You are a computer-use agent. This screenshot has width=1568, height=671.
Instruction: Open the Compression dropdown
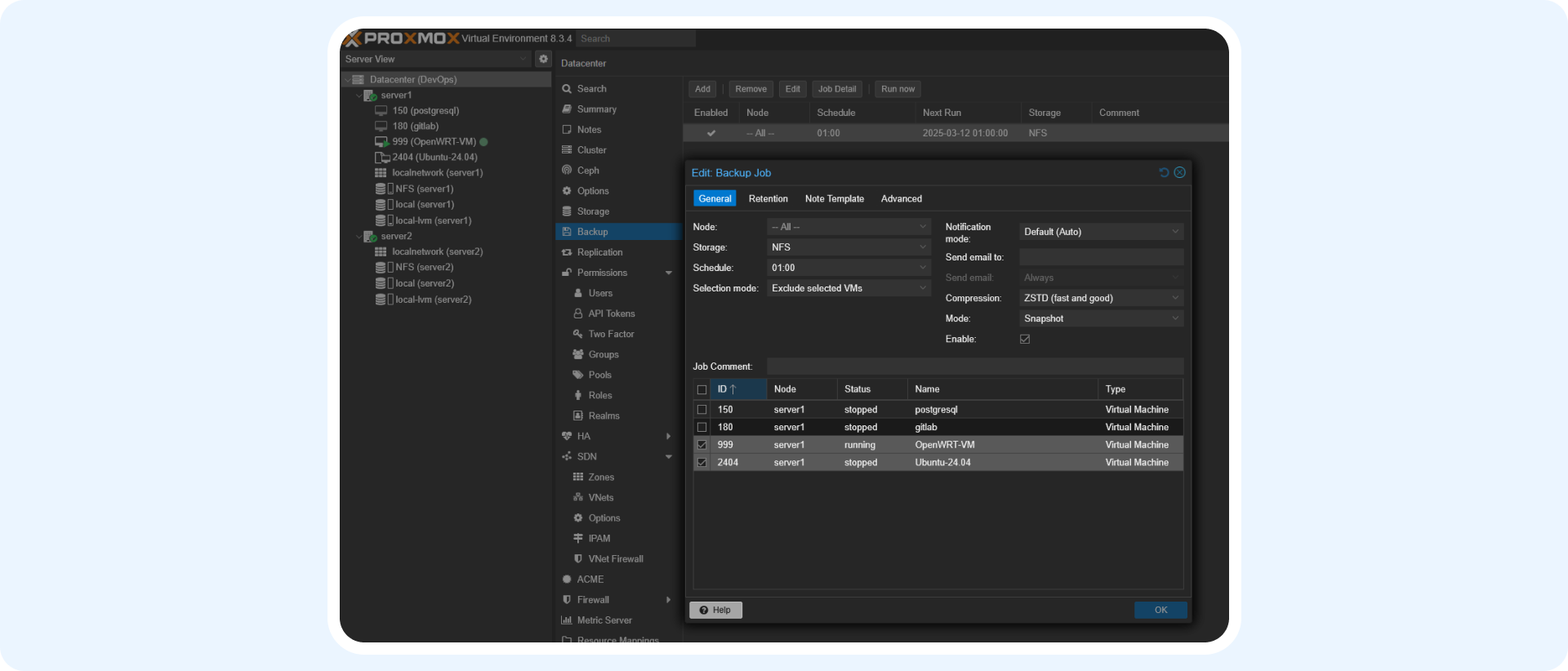[x=1100, y=298]
